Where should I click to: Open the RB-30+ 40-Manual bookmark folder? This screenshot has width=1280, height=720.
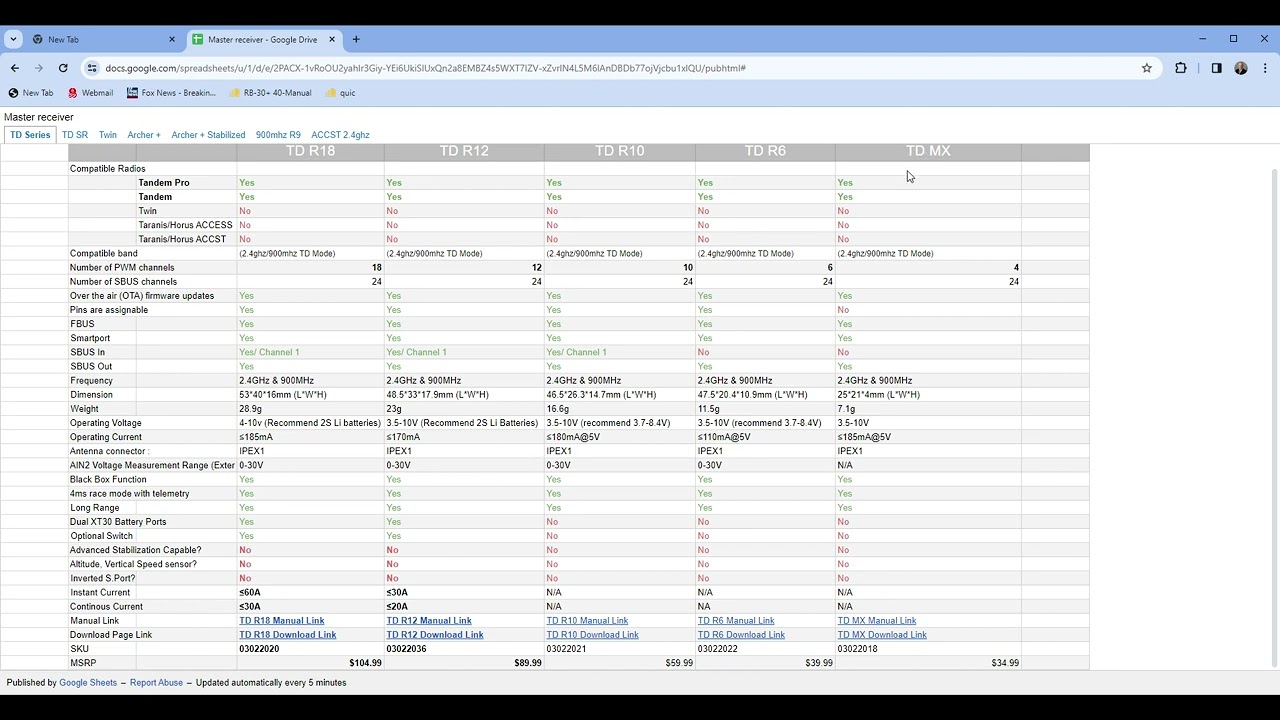pos(270,93)
